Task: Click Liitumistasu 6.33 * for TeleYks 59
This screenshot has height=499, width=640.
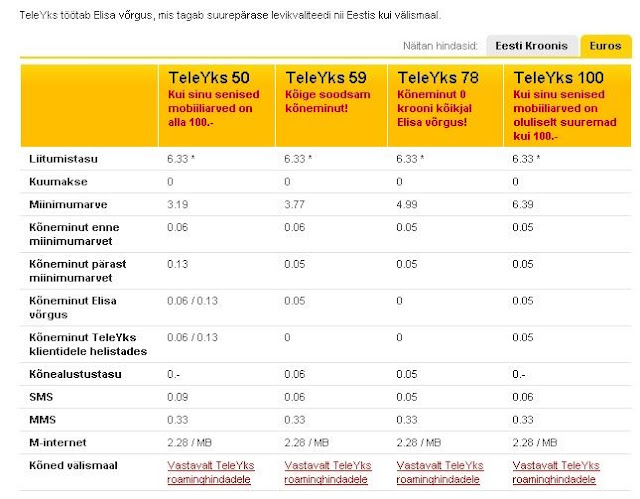Action: (x=298, y=159)
